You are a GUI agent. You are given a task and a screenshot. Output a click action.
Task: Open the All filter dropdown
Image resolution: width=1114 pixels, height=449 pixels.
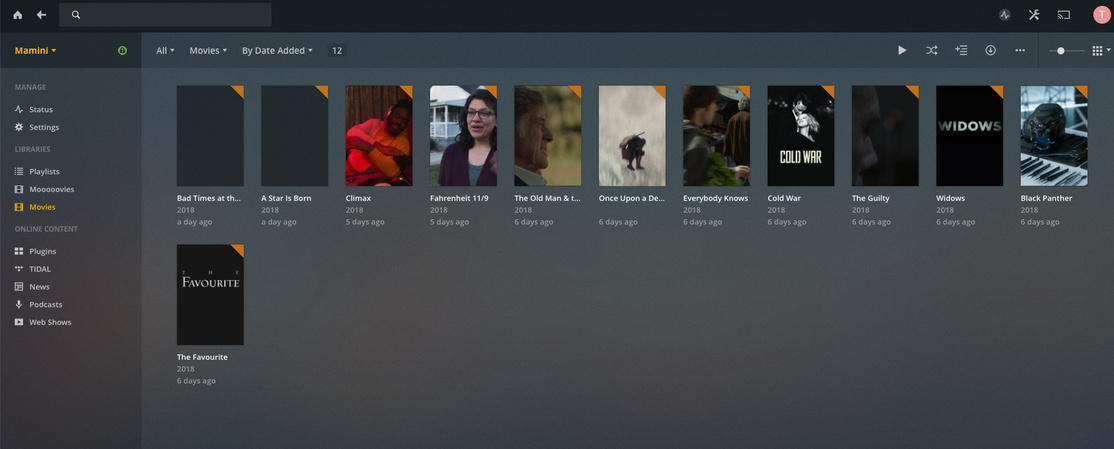[165, 50]
